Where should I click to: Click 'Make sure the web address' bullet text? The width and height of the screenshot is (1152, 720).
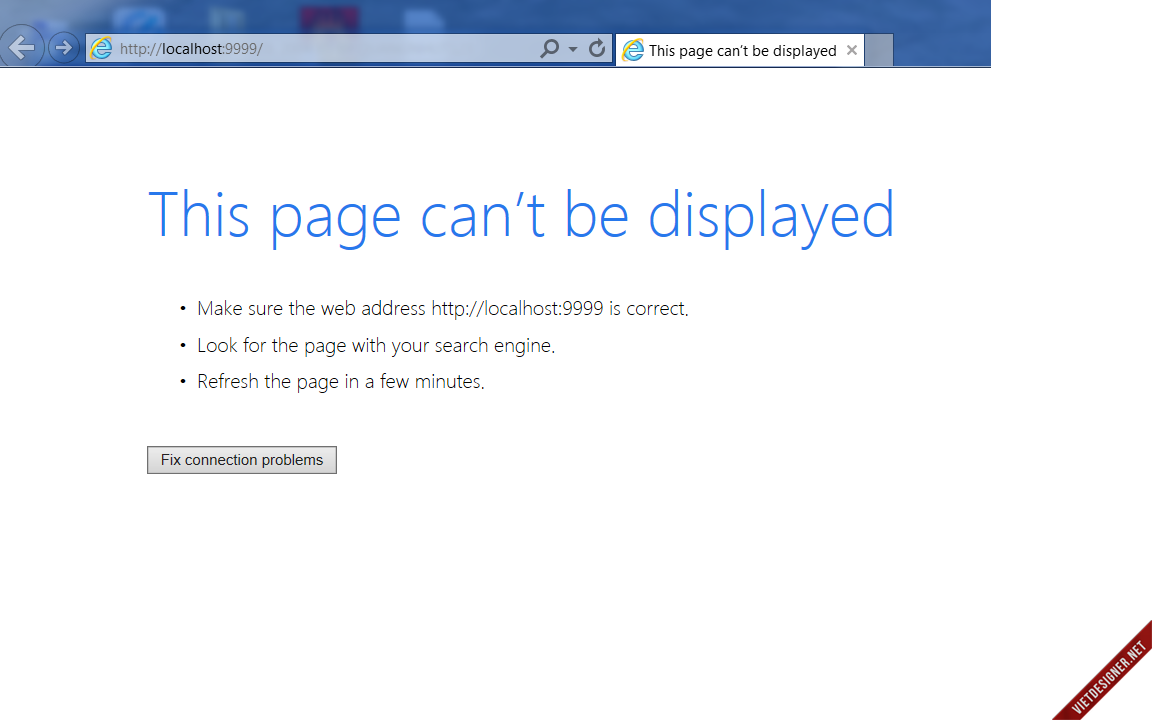click(x=442, y=309)
